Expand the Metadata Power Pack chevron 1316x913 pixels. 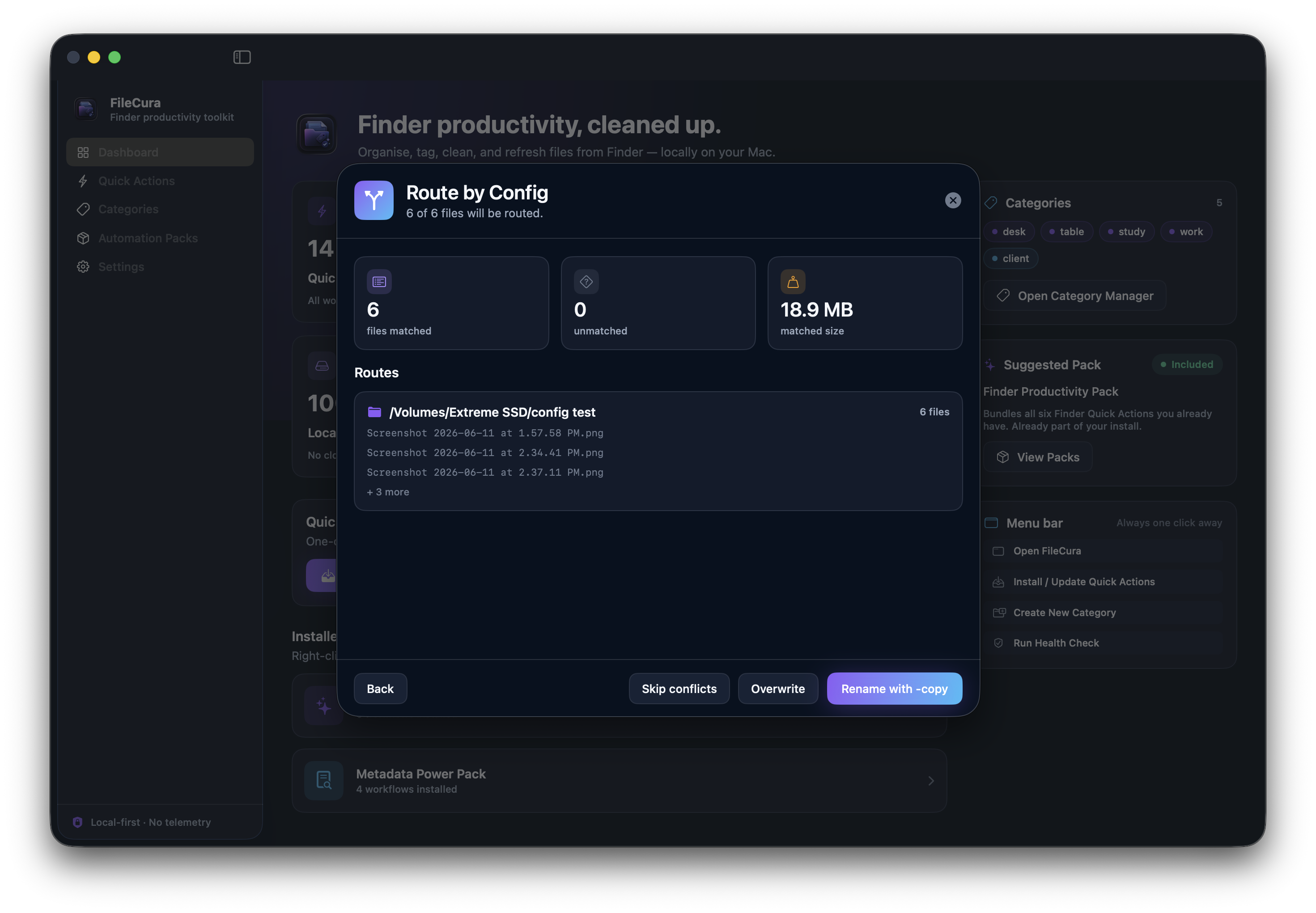tap(931, 780)
